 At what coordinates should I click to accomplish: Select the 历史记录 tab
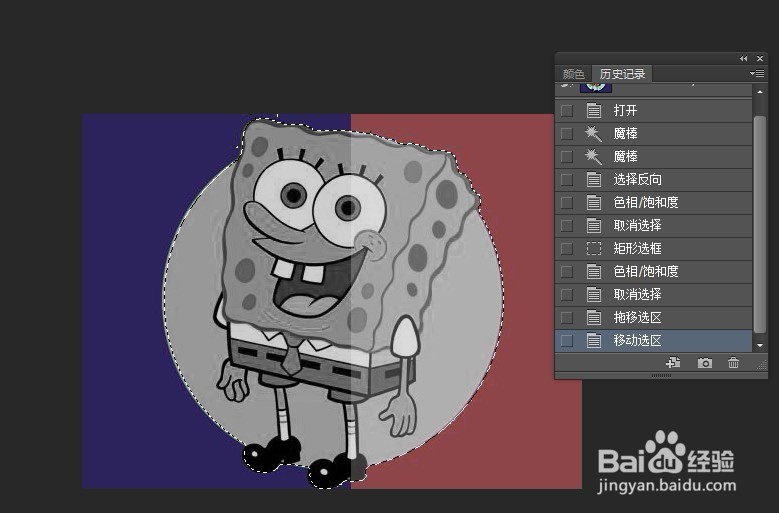[x=622, y=74]
